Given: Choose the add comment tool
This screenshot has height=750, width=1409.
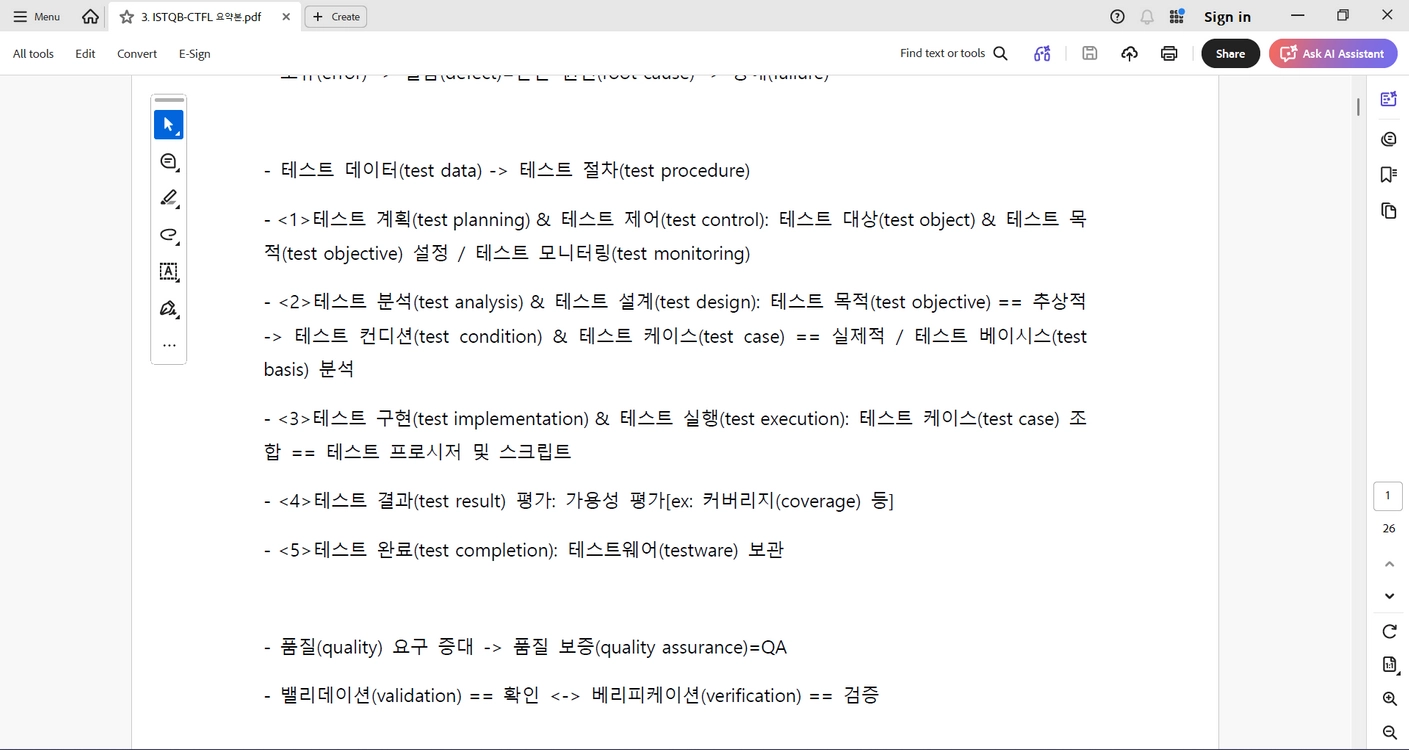Looking at the screenshot, I should tap(168, 161).
